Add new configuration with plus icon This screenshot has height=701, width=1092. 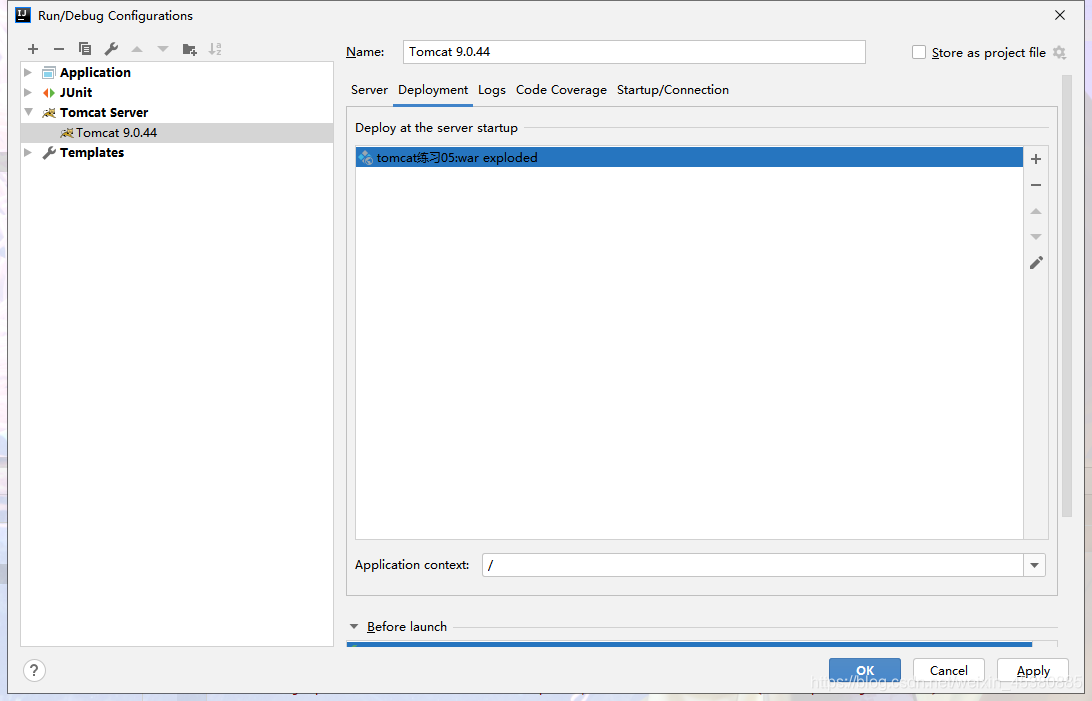pos(33,49)
